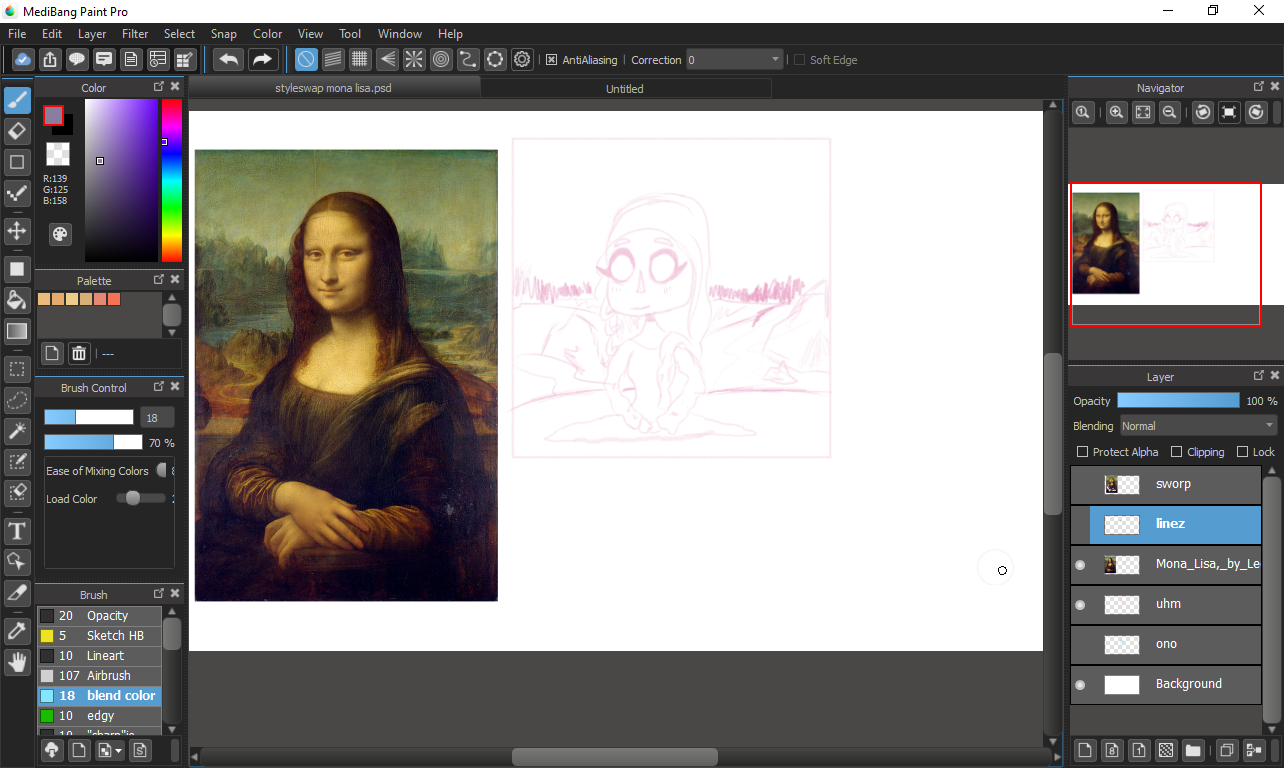Enable the radial snap guide

414,59
